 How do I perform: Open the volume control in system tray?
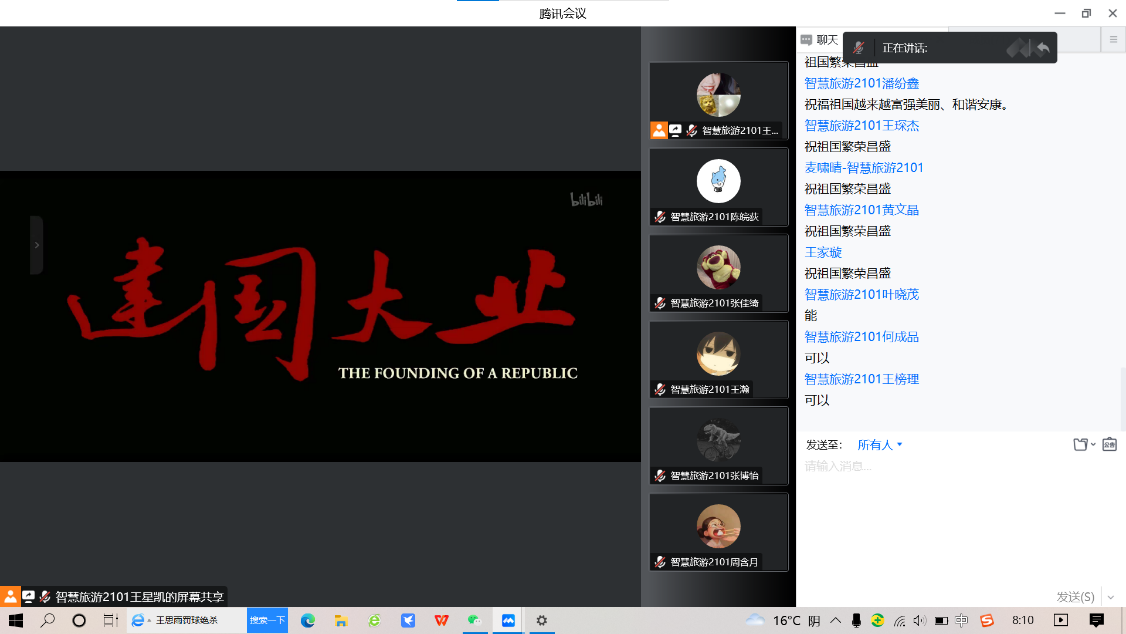tap(919, 620)
